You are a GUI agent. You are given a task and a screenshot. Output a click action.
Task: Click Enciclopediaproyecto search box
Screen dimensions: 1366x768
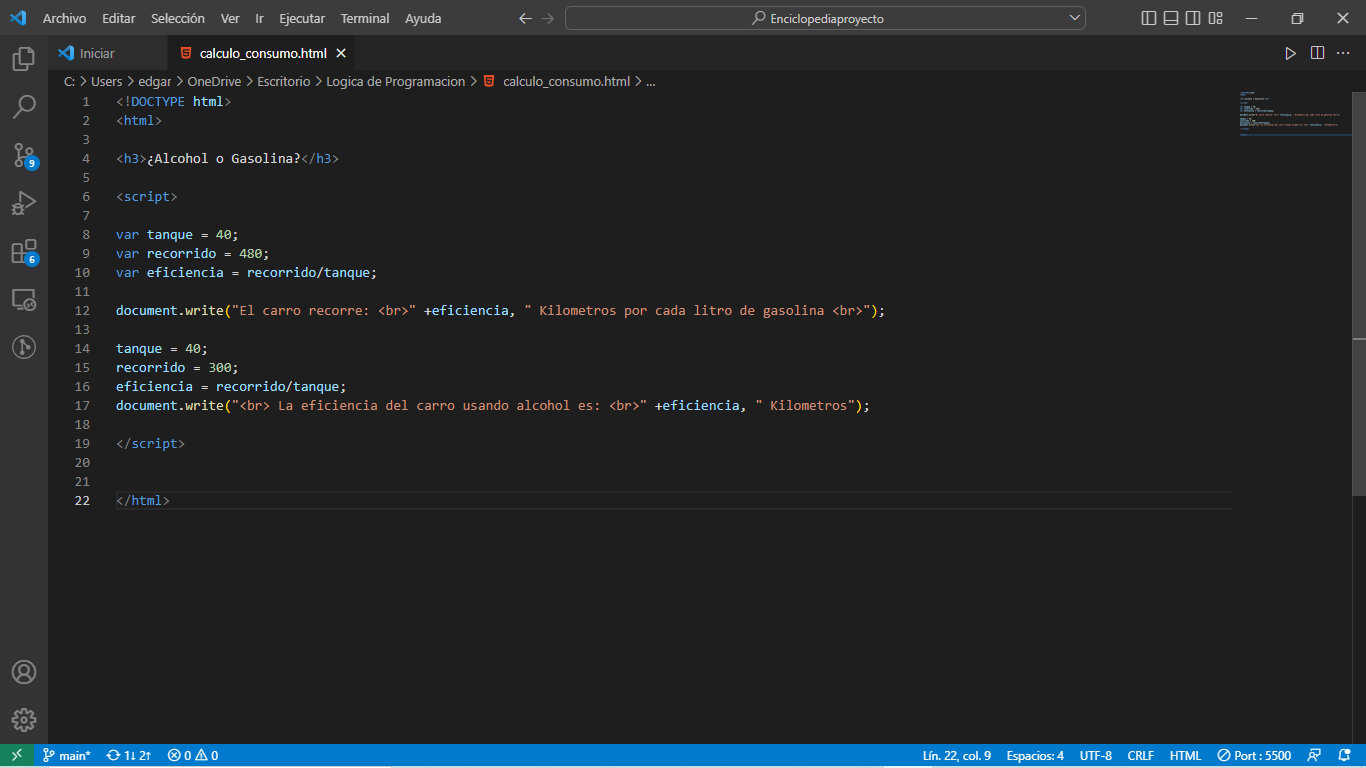coord(825,18)
